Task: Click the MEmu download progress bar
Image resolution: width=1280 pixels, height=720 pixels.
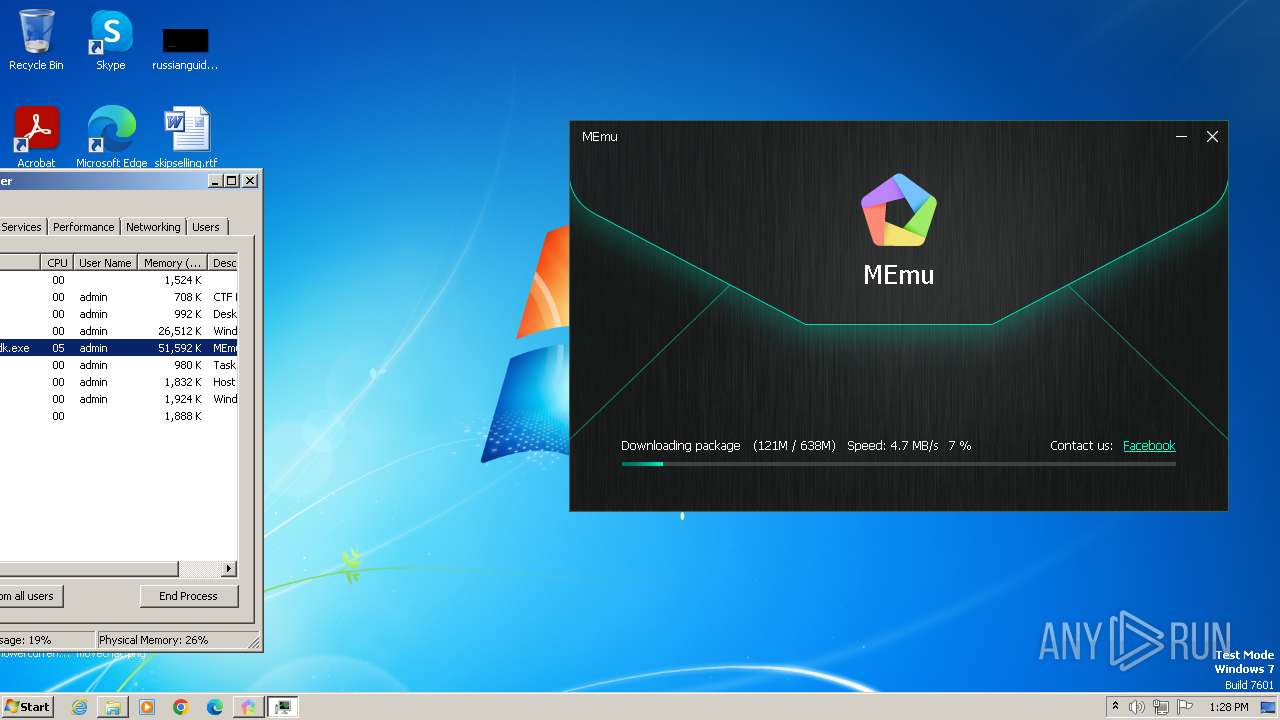Action: [x=898, y=464]
